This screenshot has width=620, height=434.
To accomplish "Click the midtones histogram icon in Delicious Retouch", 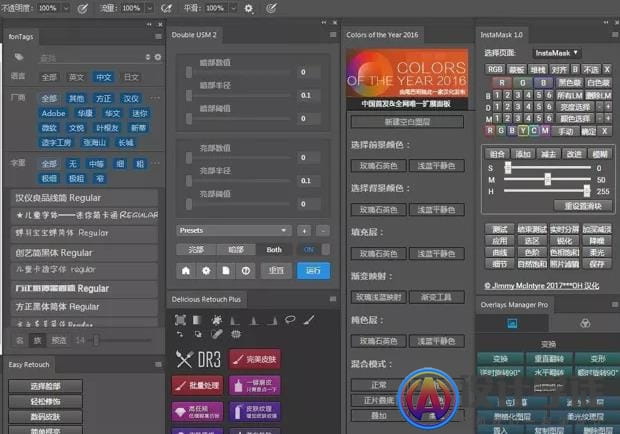I will [254, 320].
